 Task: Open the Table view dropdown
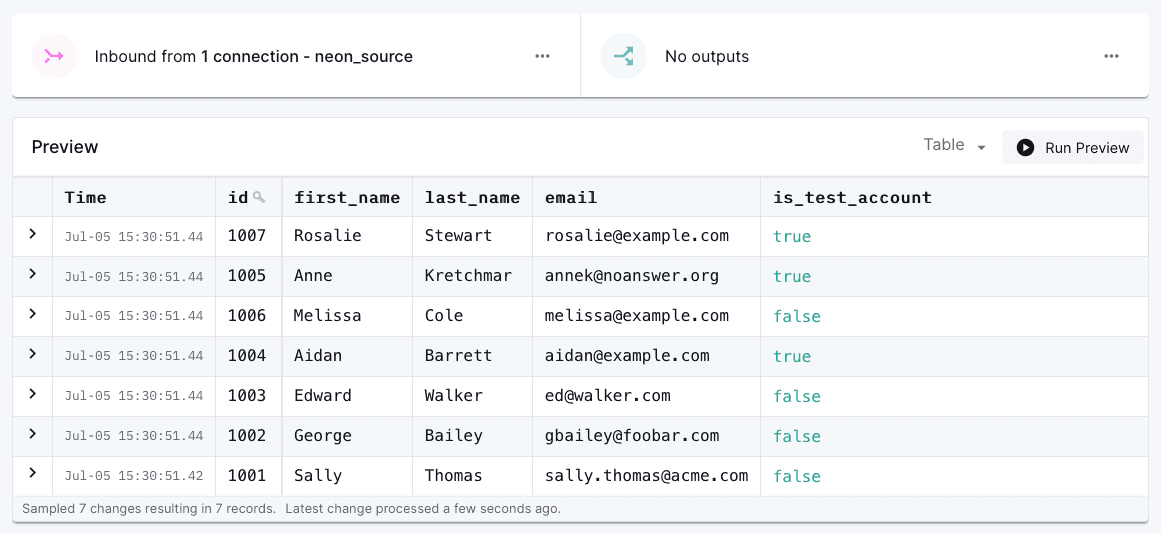955,146
